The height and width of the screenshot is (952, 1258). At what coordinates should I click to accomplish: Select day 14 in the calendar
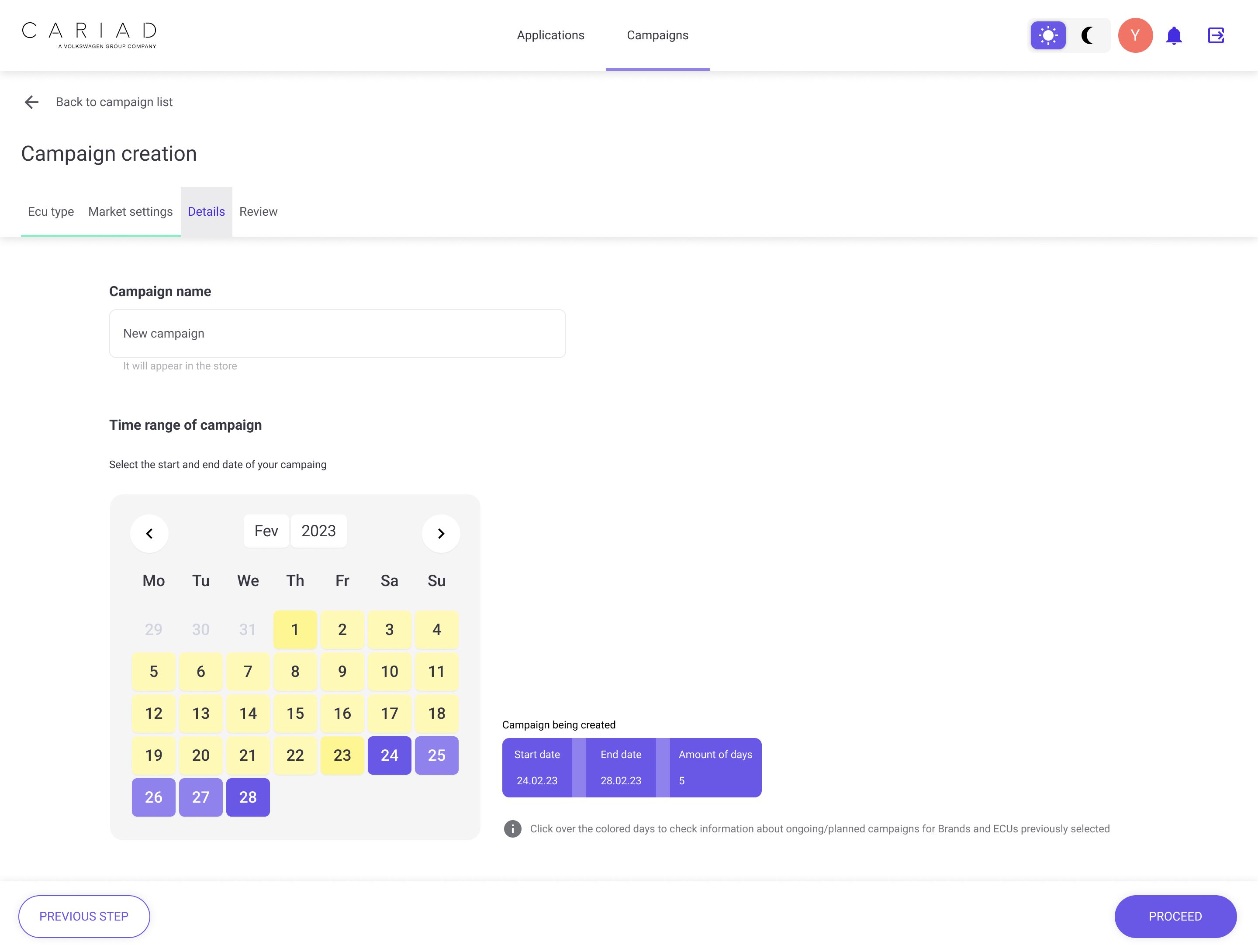(x=248, y=713)
